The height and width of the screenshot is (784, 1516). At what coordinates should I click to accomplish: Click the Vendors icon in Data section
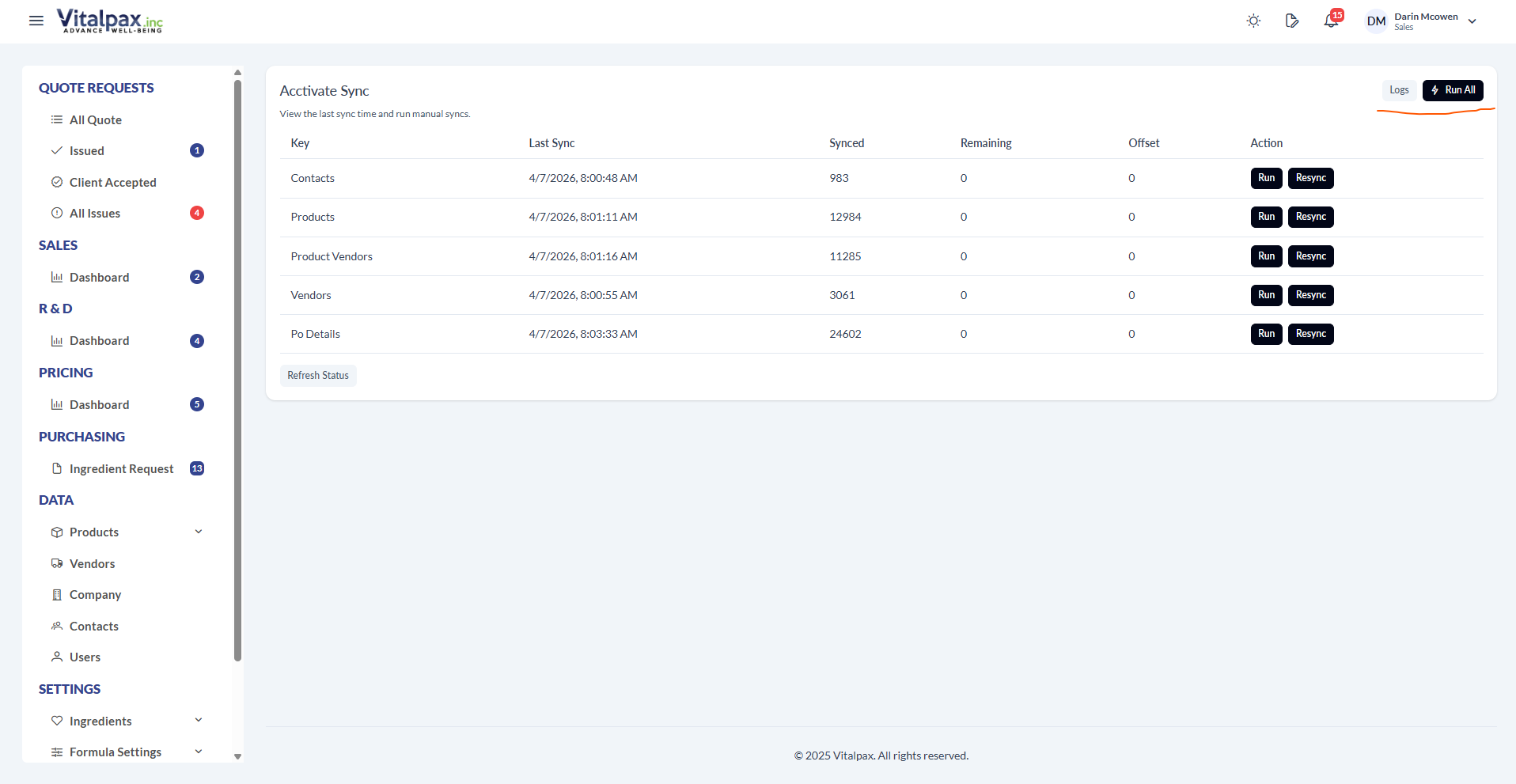56,563
